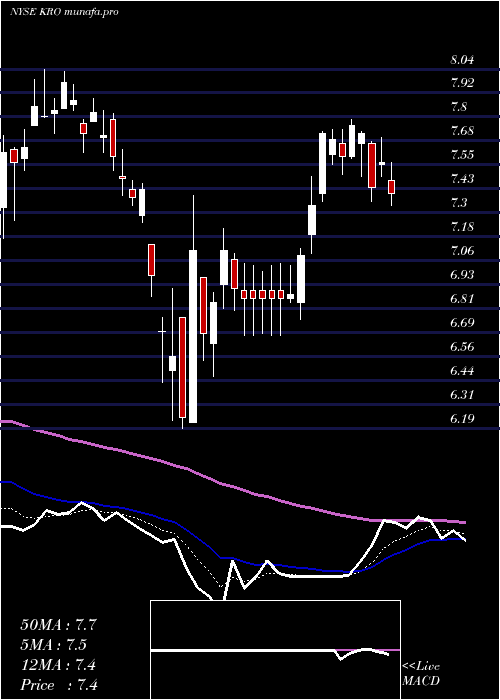Viewport: 500px width, 700px height.
Task: Click the 'Price : 7.4' reading
Action: [58, 685]
